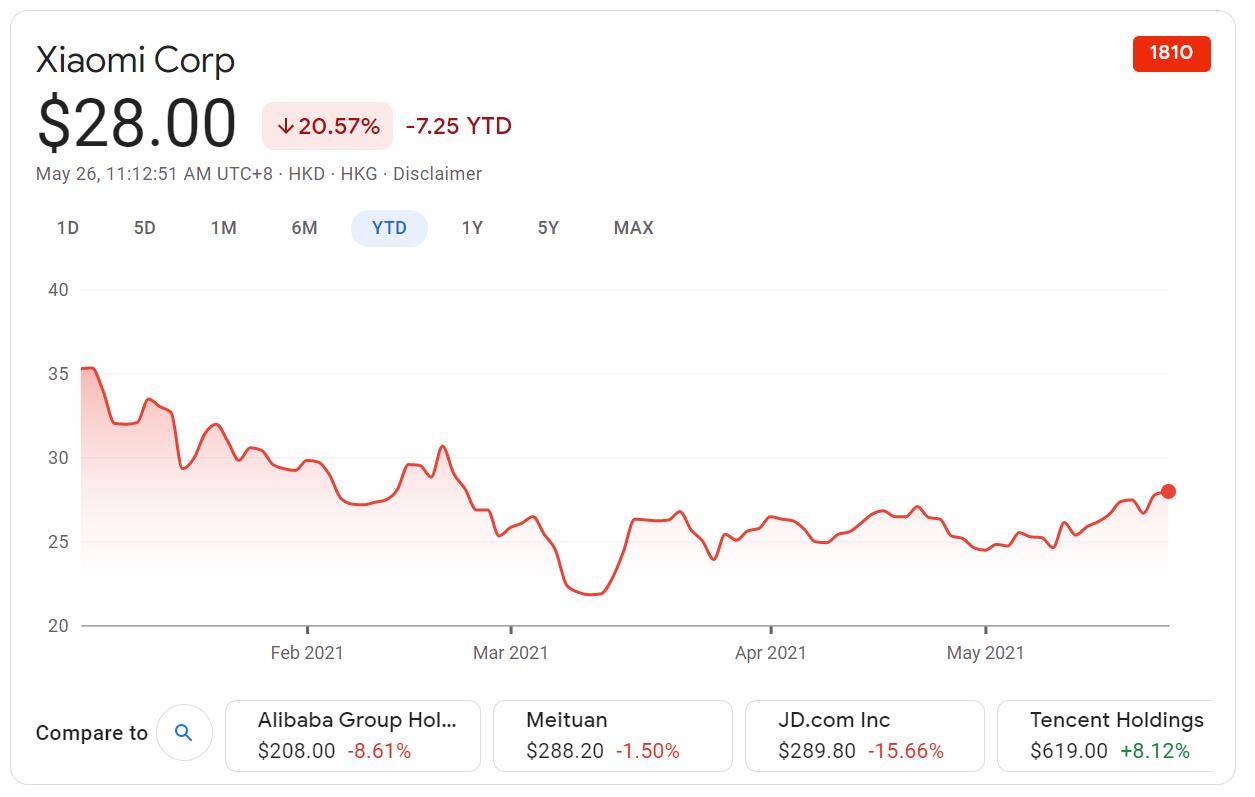Screen dimensions: 1255x797
Task: Select the 1M chart view
Action: click(x=224, y=228)
